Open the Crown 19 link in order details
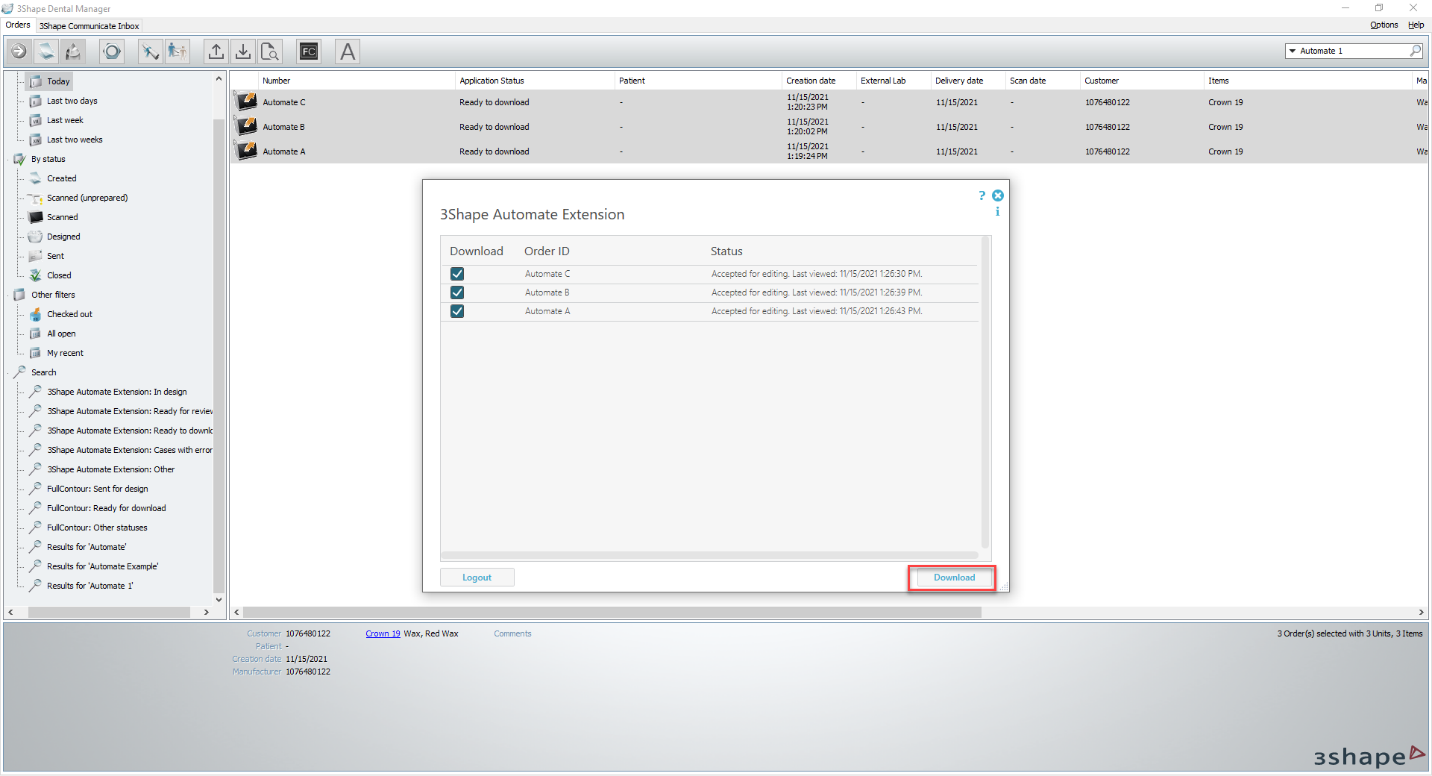Screen dimensions: 1432x776 pyautogui.click(x=383, y=633)
